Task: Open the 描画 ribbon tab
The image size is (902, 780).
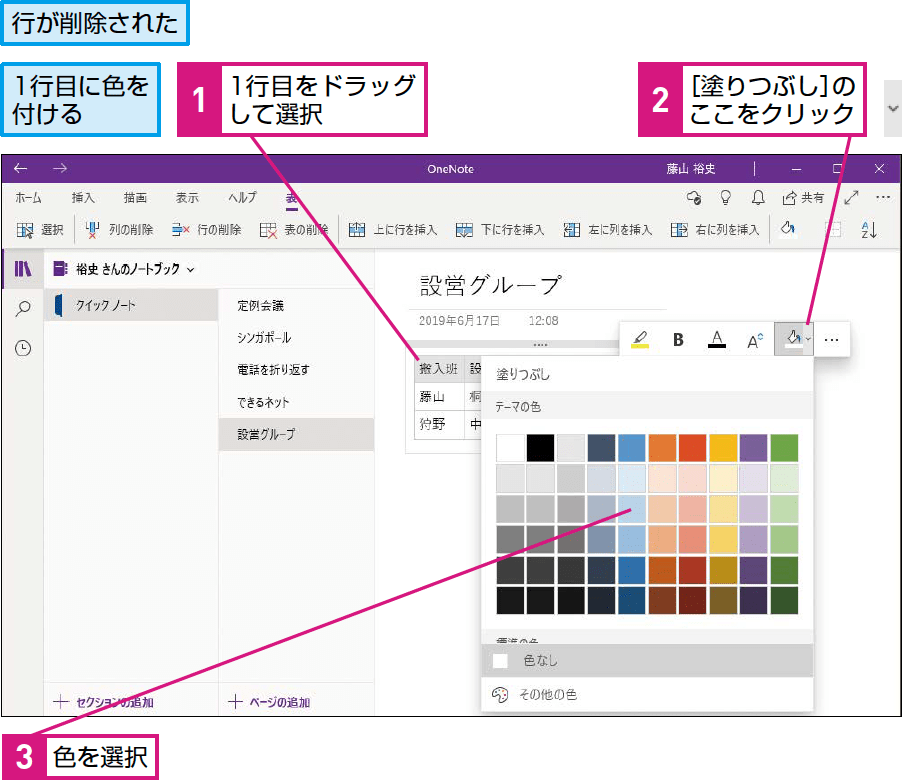Action: point(135,197)
